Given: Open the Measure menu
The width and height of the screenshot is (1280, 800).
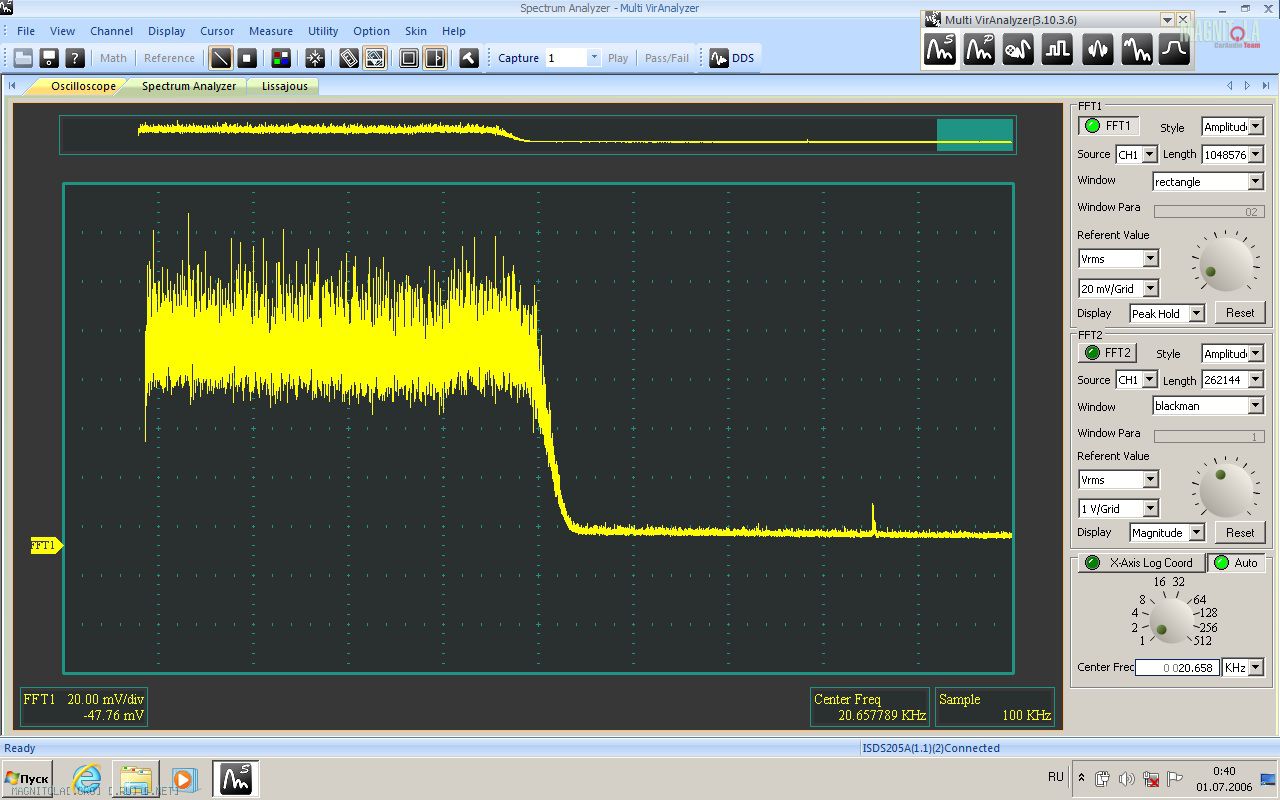Looking at the screenshot, I should coord(271,31).
